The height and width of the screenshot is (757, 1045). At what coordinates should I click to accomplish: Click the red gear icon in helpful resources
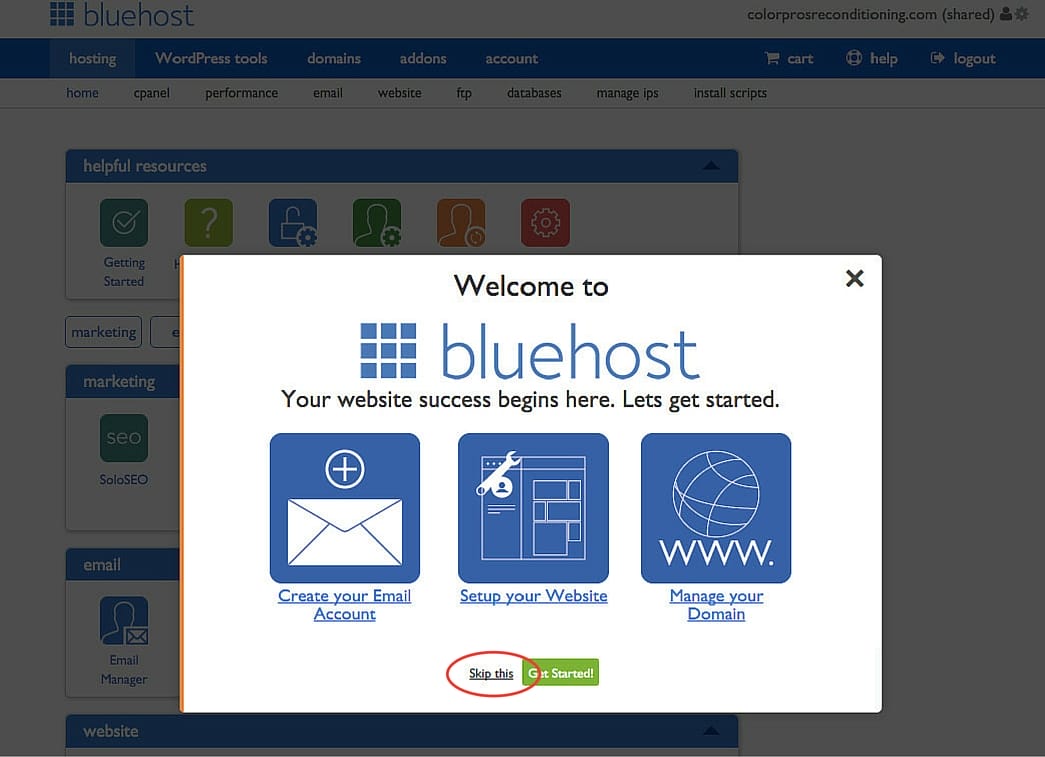545,223
